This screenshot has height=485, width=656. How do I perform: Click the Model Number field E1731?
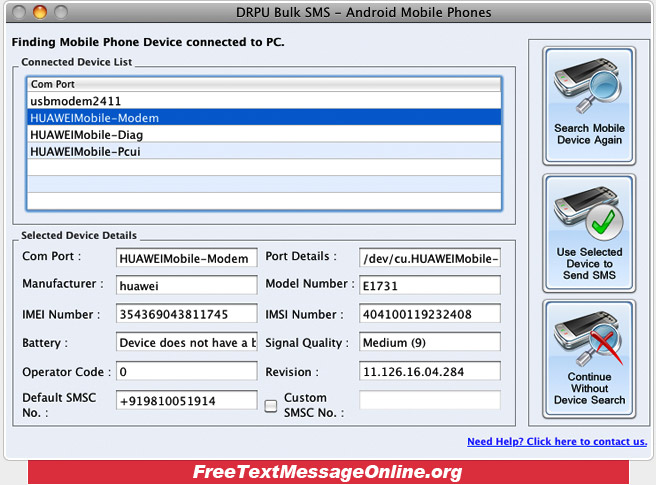(430, 285)
